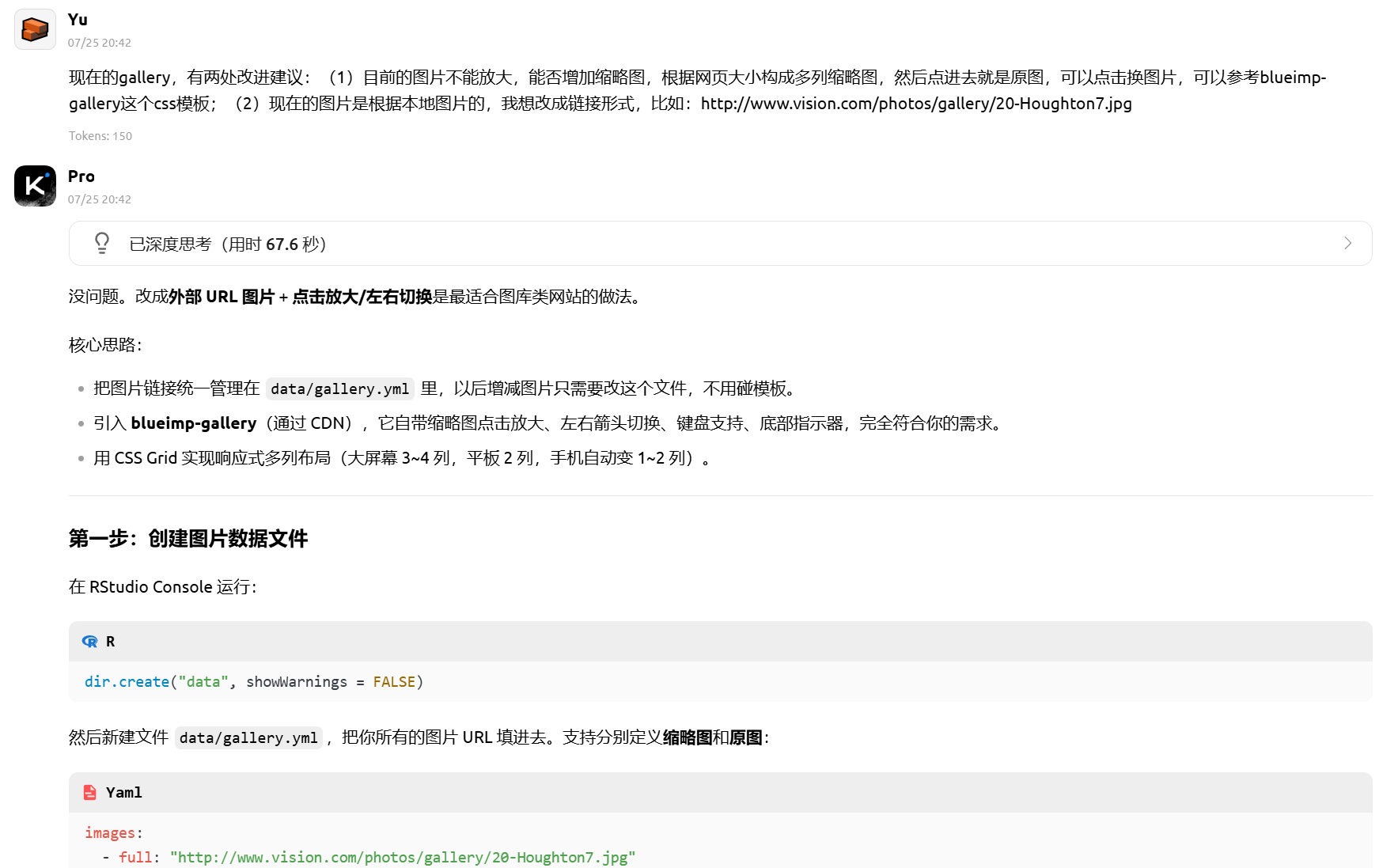Click the timestamp under Pro

point(100,199)
